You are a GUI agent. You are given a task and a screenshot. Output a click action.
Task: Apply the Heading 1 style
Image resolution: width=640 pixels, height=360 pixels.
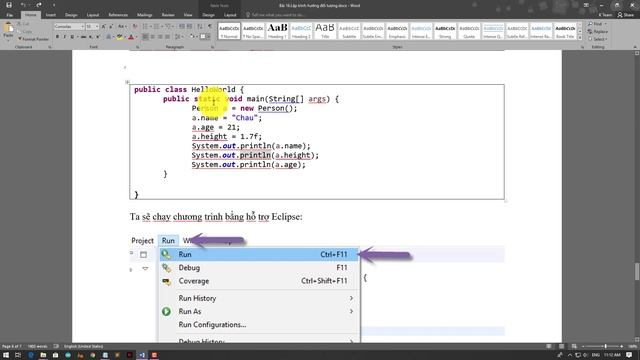point(277,31)
